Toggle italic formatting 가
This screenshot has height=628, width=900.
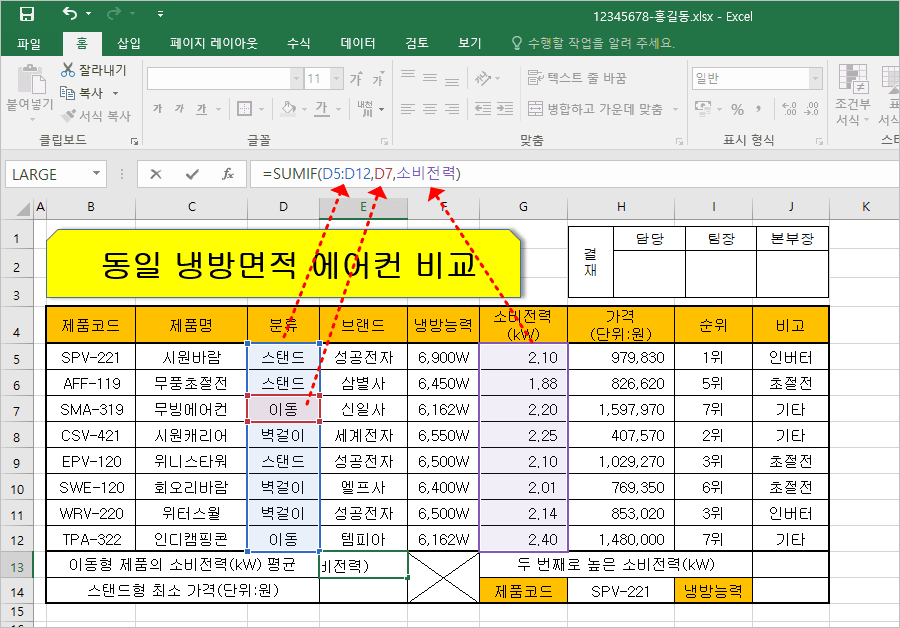pyautogui.click(x=180, y=108)
